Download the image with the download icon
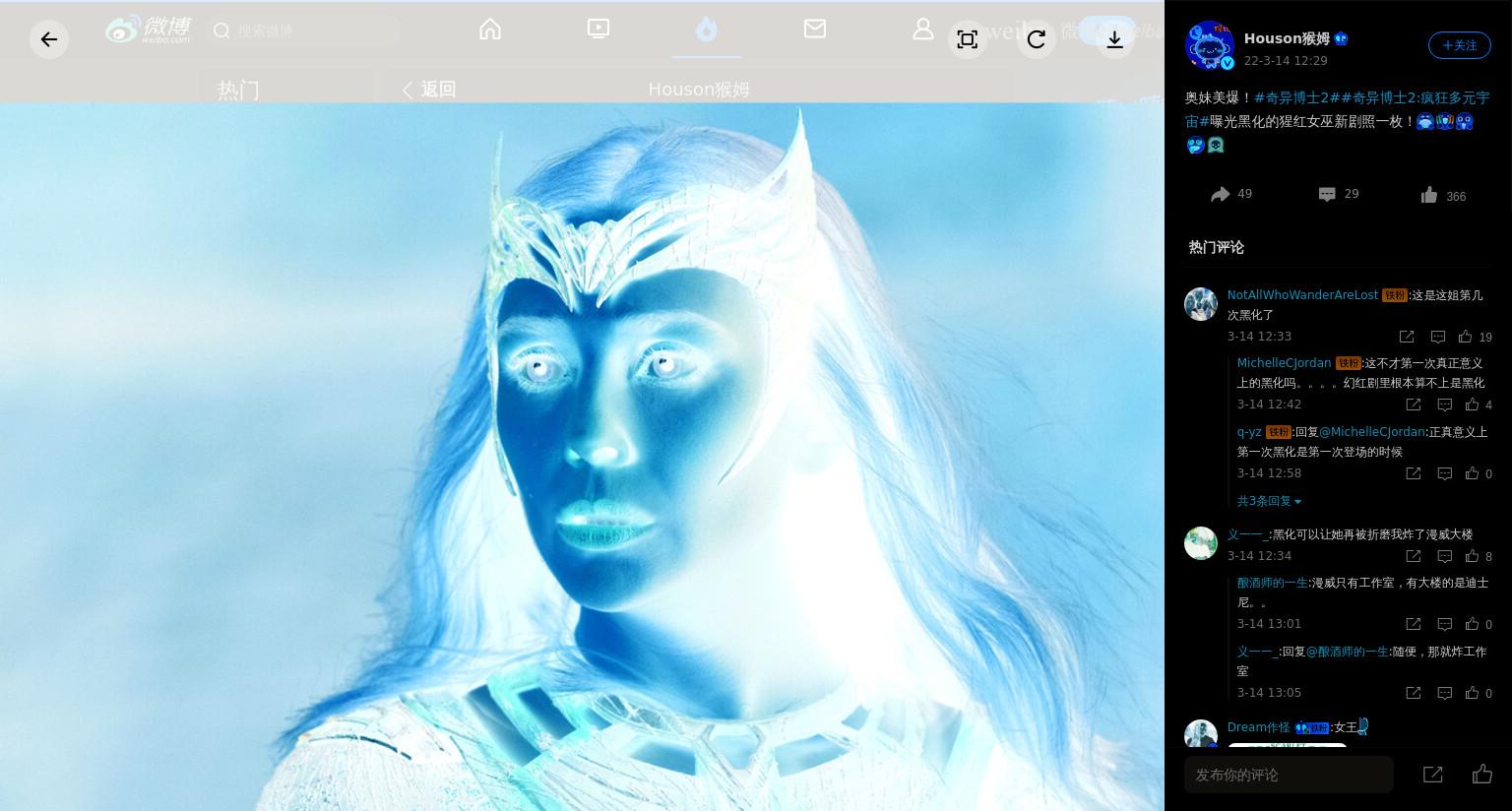The image size is (1512, 811). pyautogui.click(x=1115, y=39)
